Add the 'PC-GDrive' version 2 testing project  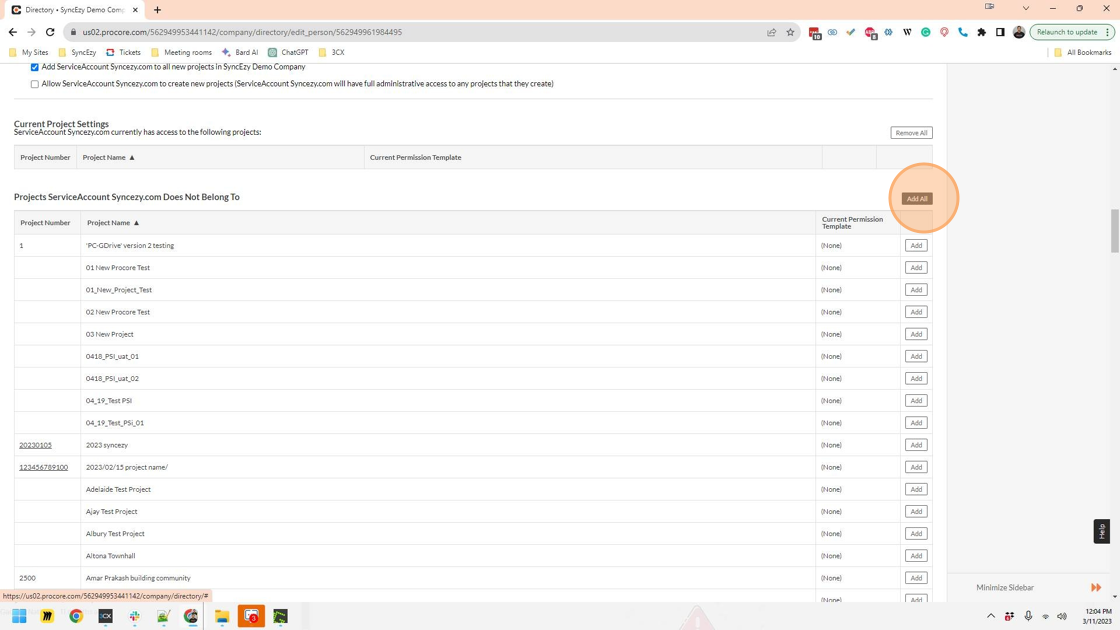[916, 245]
